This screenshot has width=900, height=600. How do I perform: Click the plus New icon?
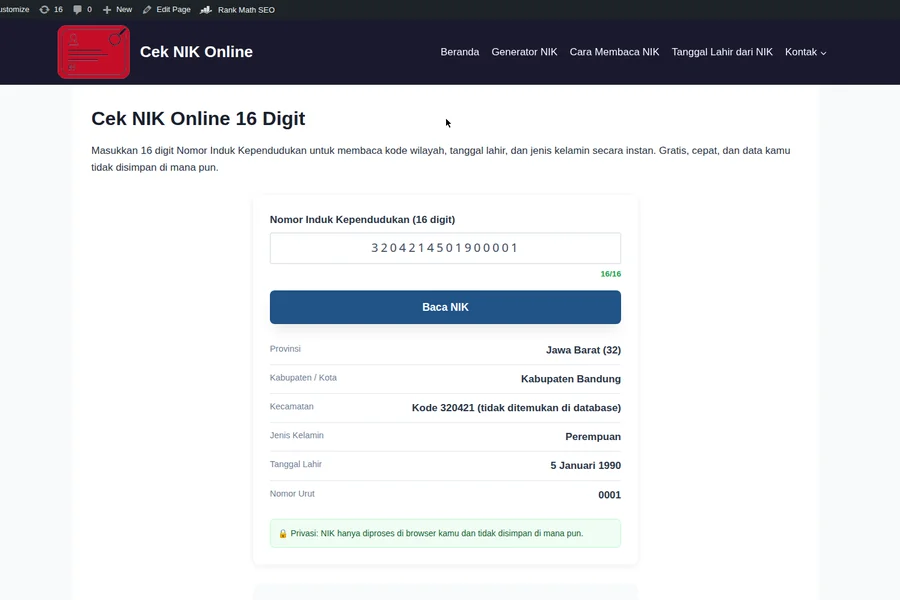(x=107, y=10)
